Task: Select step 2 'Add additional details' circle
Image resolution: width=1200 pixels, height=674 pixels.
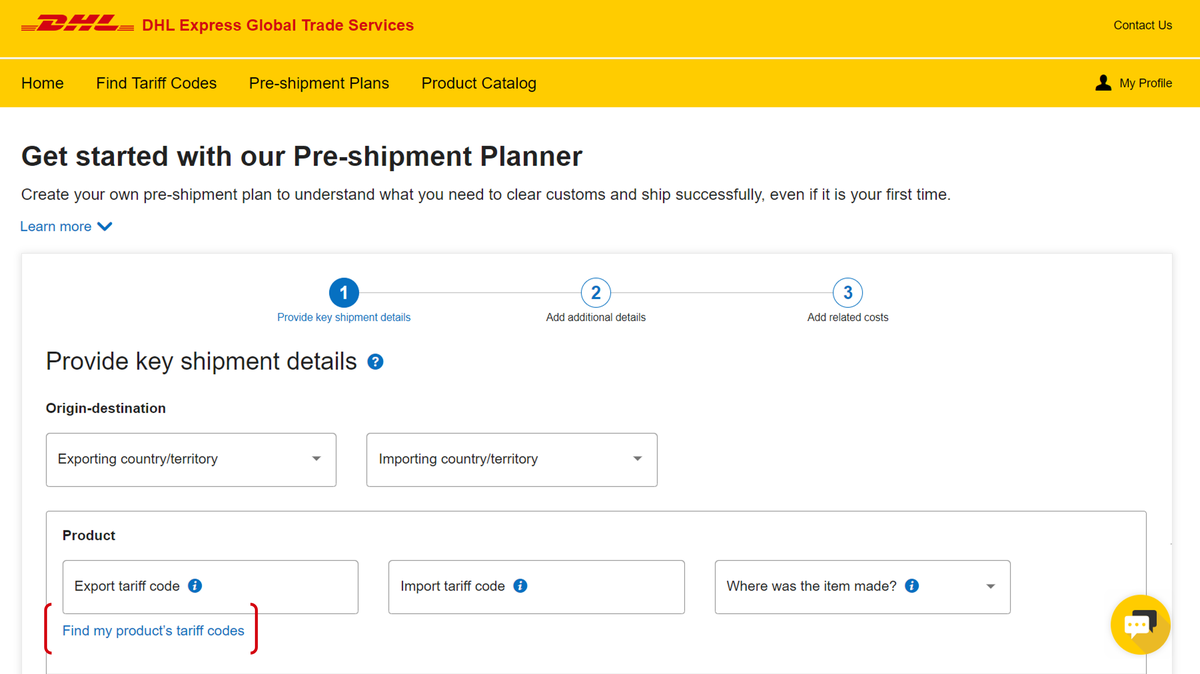Action: [x=595, y=292]
